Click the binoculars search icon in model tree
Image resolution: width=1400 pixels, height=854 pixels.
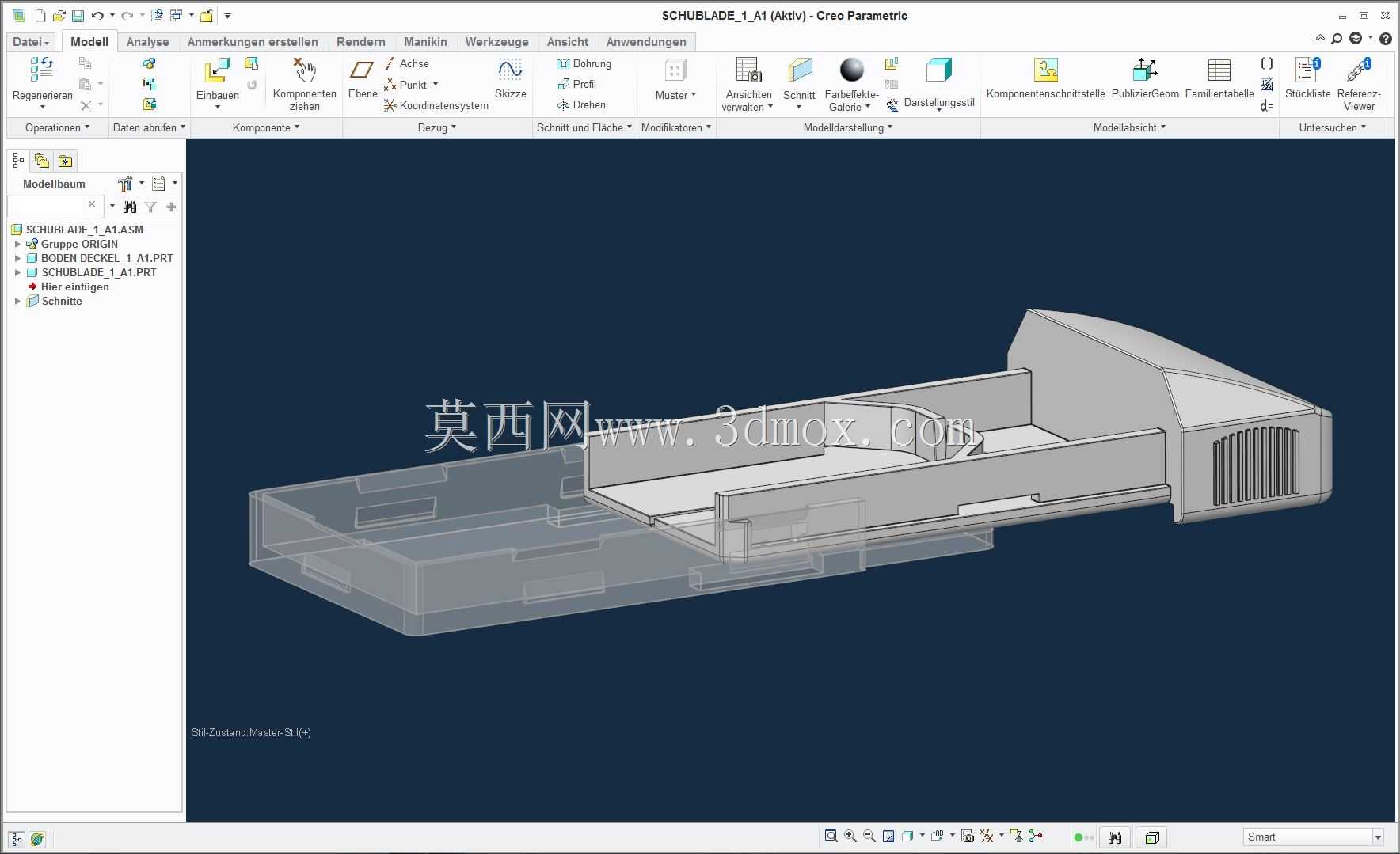(x=130, y=207)
